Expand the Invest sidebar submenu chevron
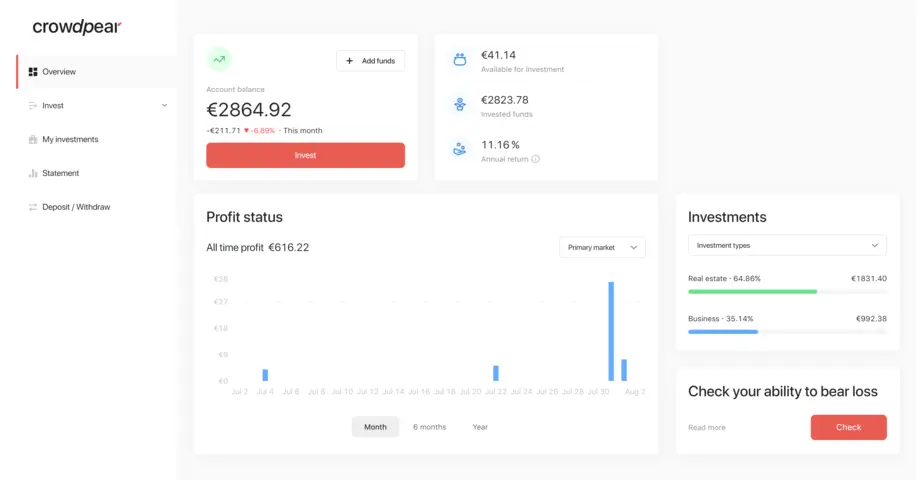This screenshot has width=921, height=480. point(164,106)
